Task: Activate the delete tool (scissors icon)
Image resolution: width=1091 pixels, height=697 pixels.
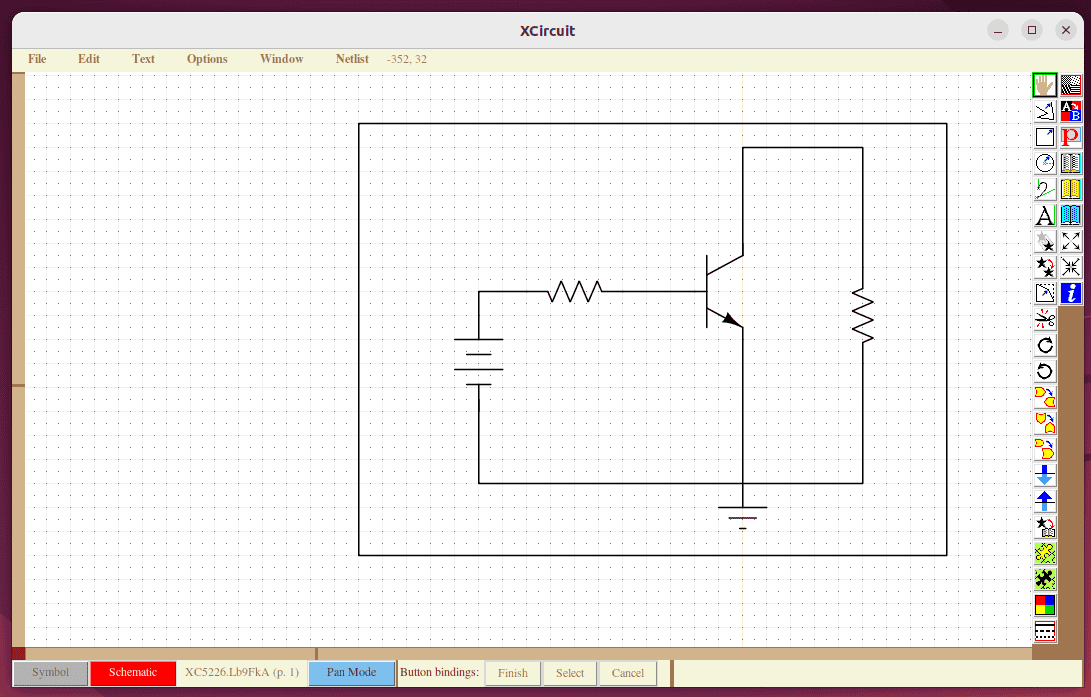Action: tap(1044, 319)
